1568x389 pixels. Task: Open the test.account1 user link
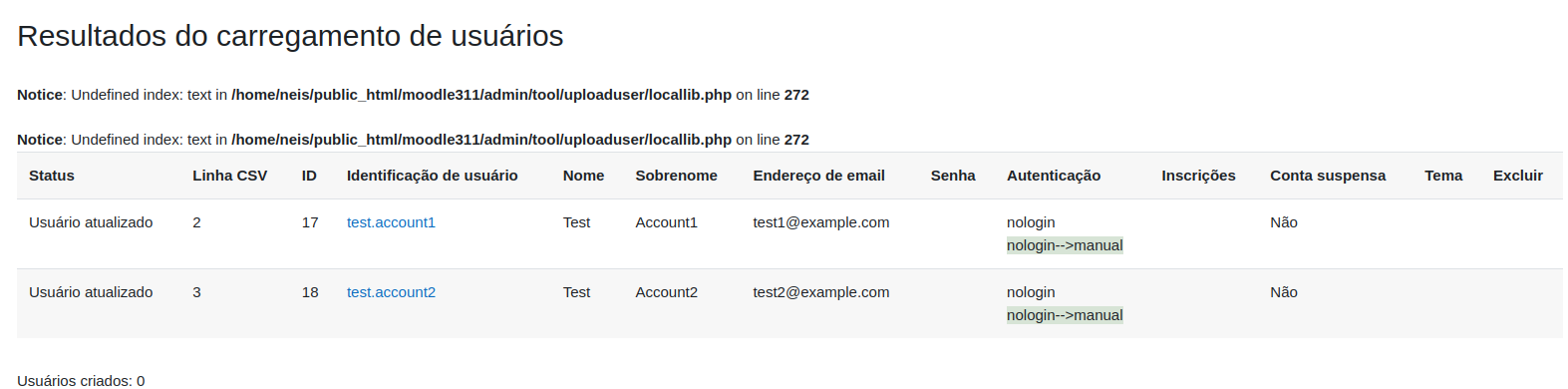click(x=391, y=222)
